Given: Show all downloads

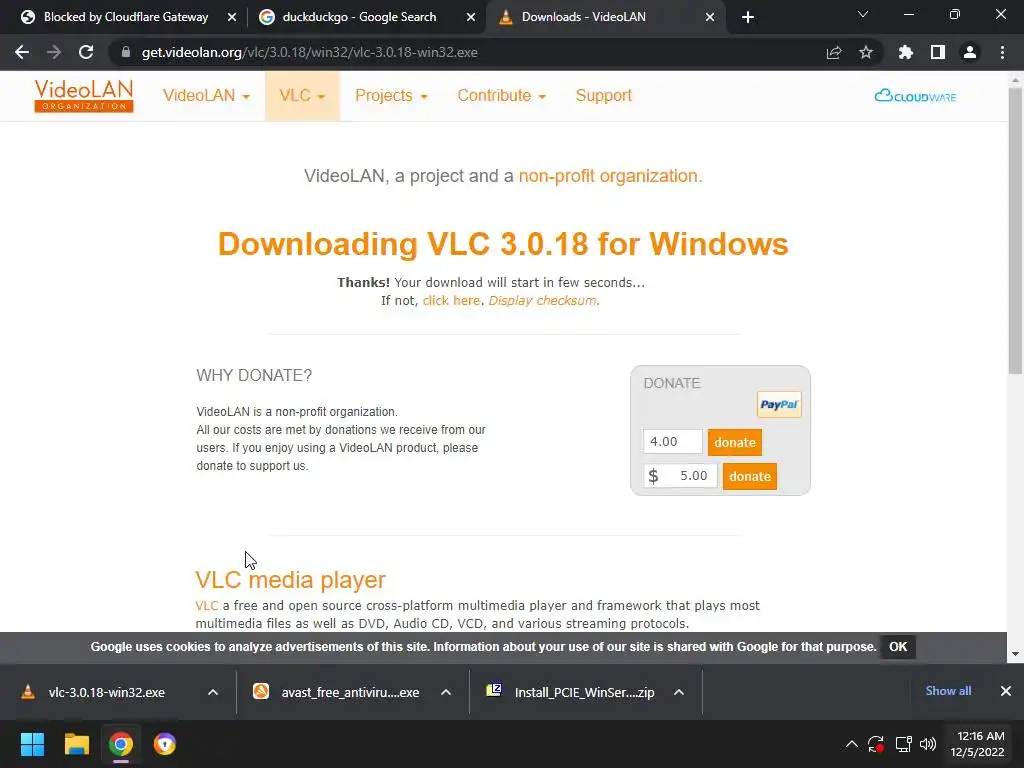Looking at the screenshot, I should (948, 691).
